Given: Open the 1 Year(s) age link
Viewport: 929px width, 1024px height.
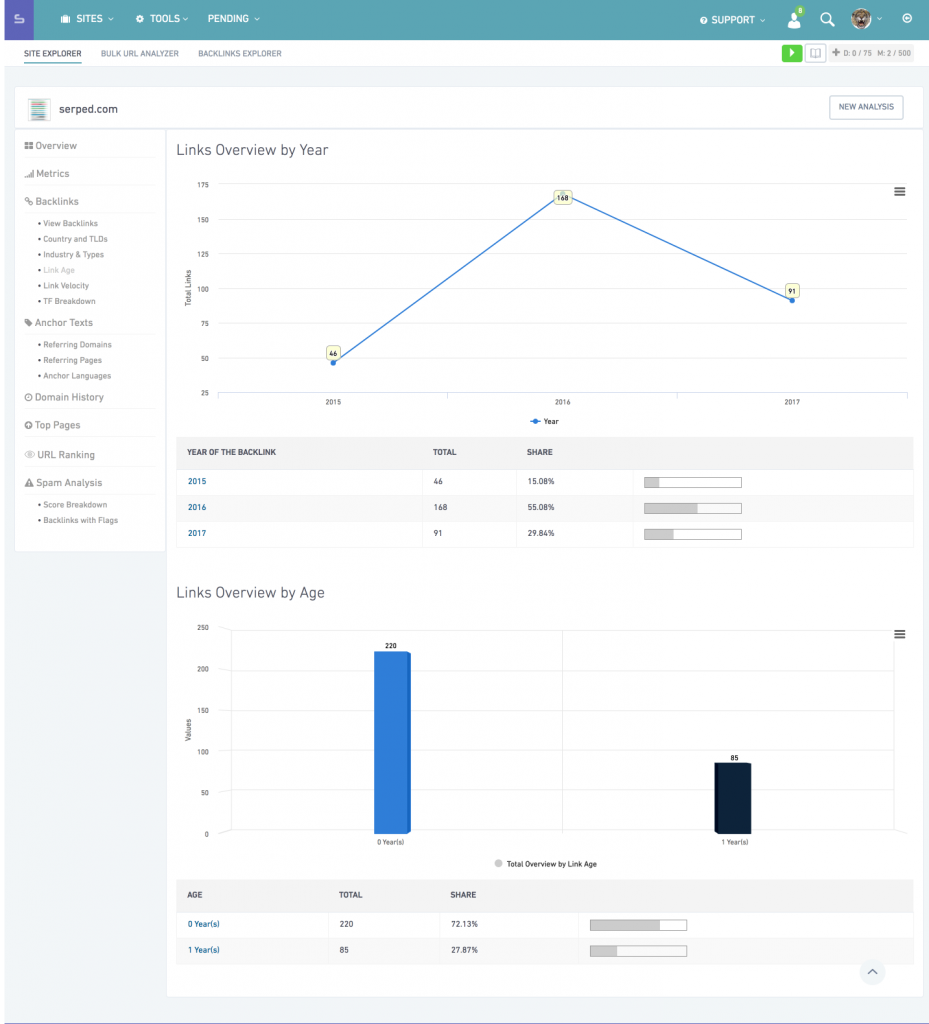Looking at the screenshot, I should 204,950.
